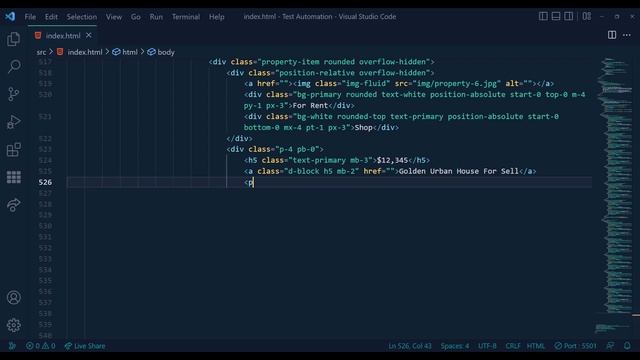Open the editor More Actions ellipsis

627,35
